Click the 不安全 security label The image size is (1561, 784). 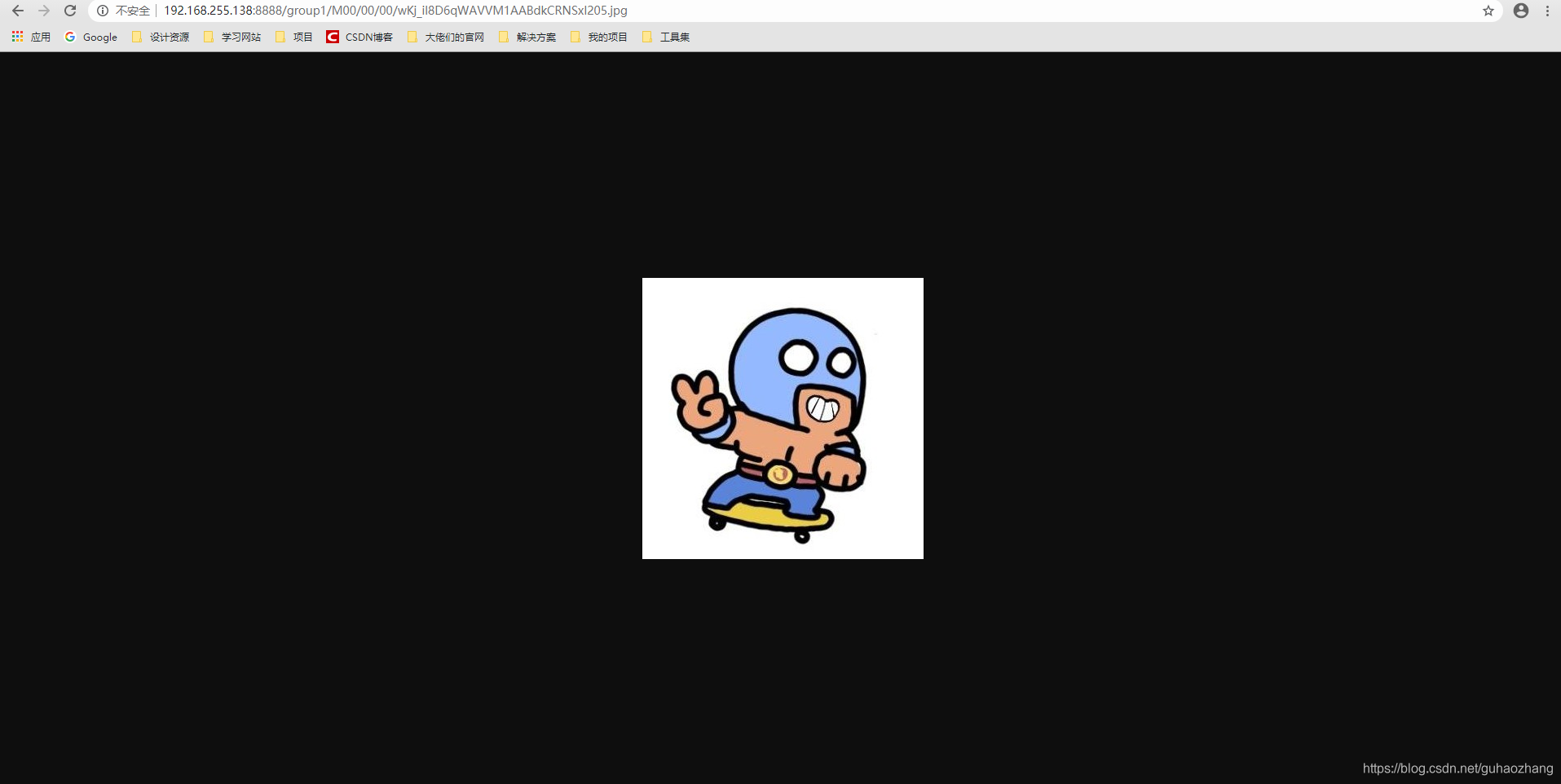coord(133,11)
